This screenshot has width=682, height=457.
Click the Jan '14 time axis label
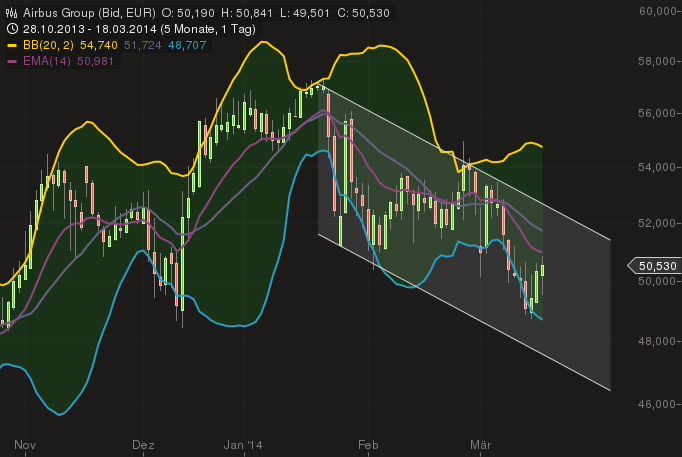click(244, 445)
